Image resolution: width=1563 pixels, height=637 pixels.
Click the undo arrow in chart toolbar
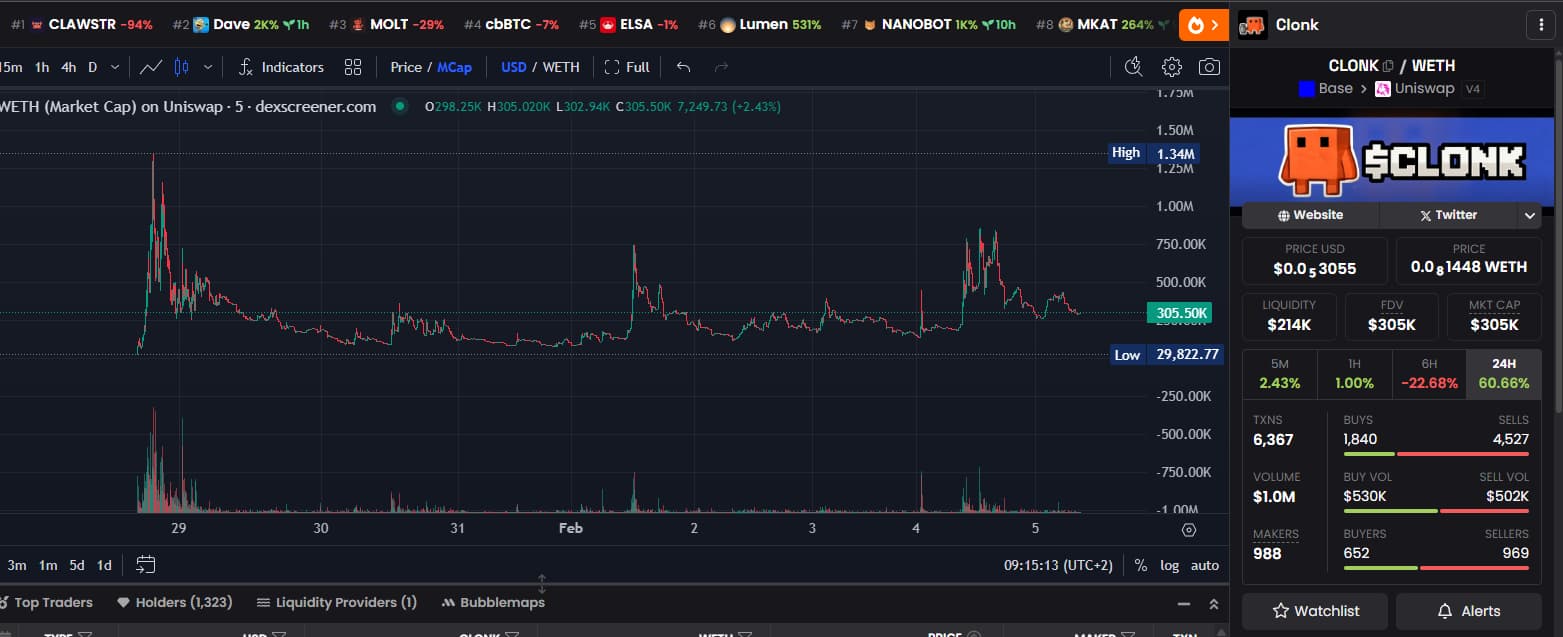click(x=684, y=67)
